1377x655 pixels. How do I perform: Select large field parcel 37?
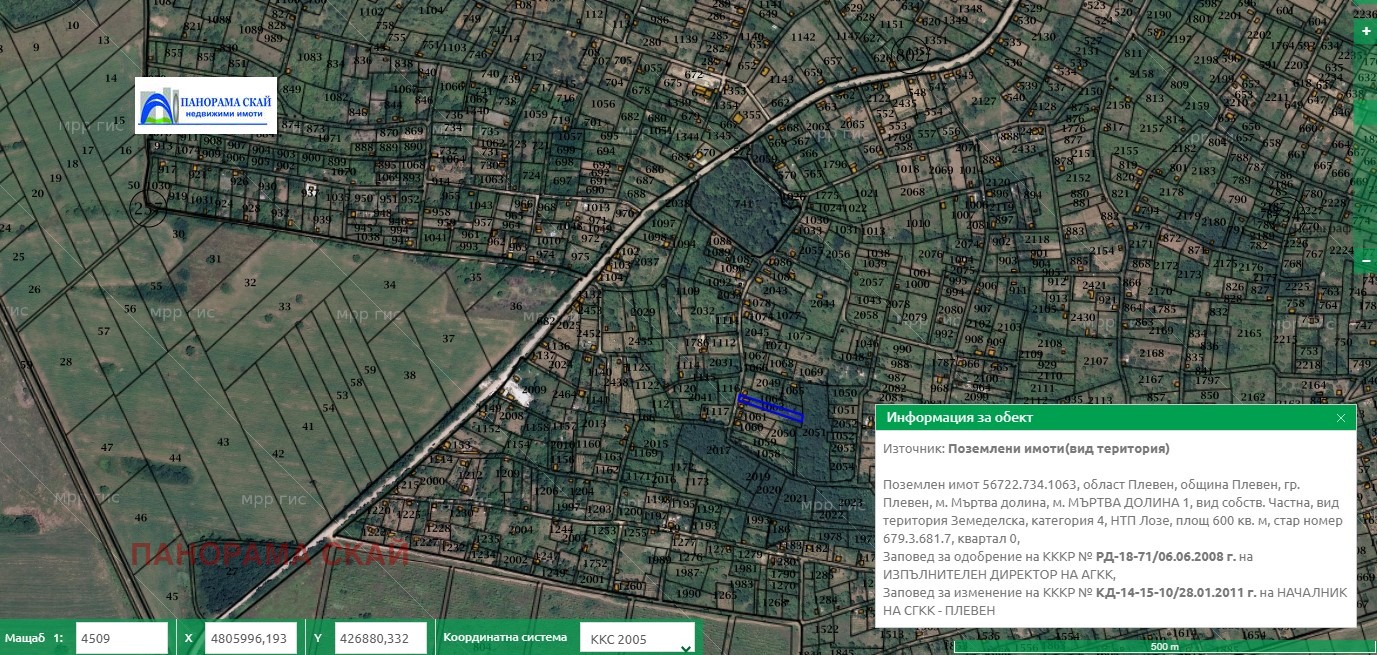coord(449,338)
